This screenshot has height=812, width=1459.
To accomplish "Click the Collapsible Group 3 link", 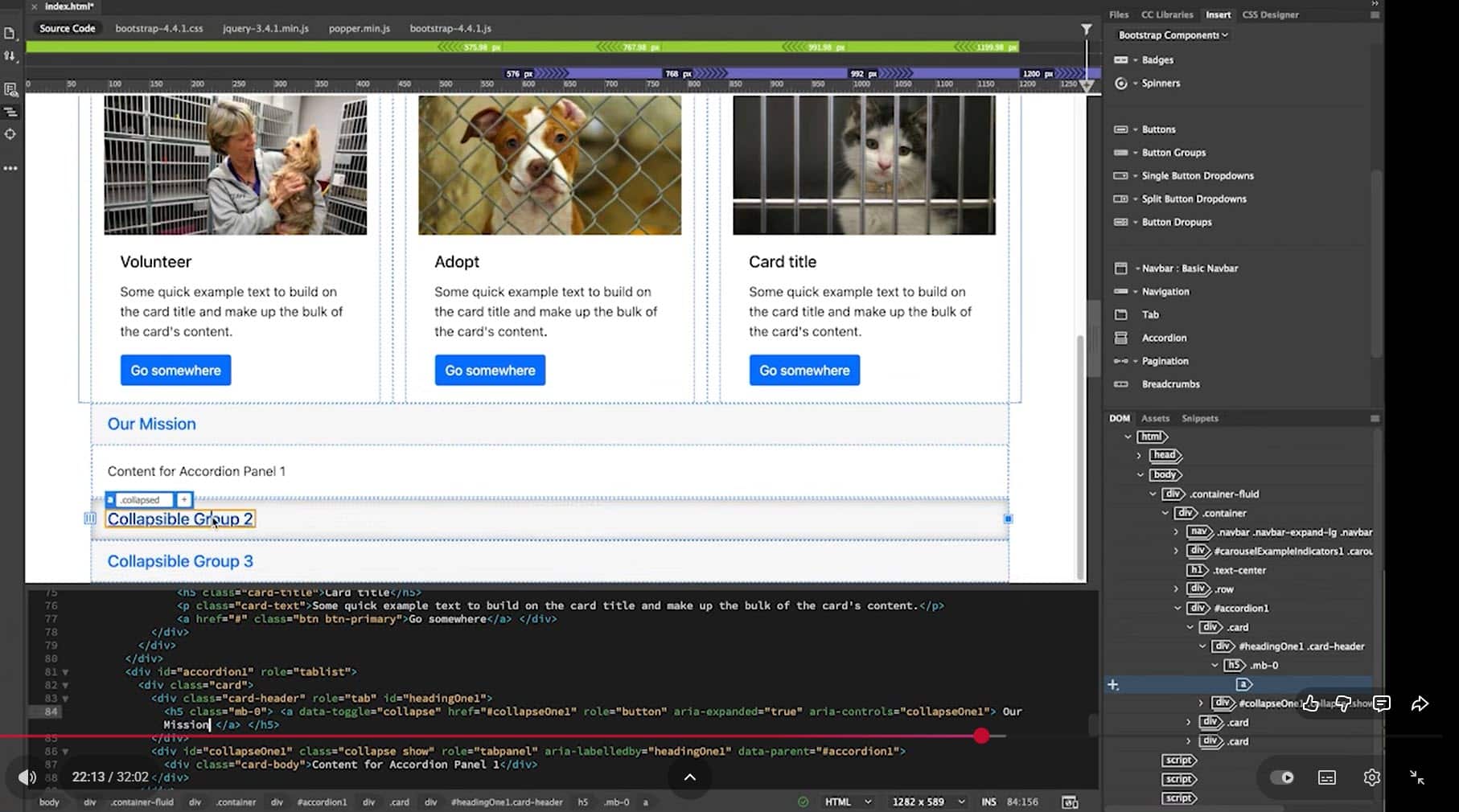I will pyautogui.click(x=180, y=561).
